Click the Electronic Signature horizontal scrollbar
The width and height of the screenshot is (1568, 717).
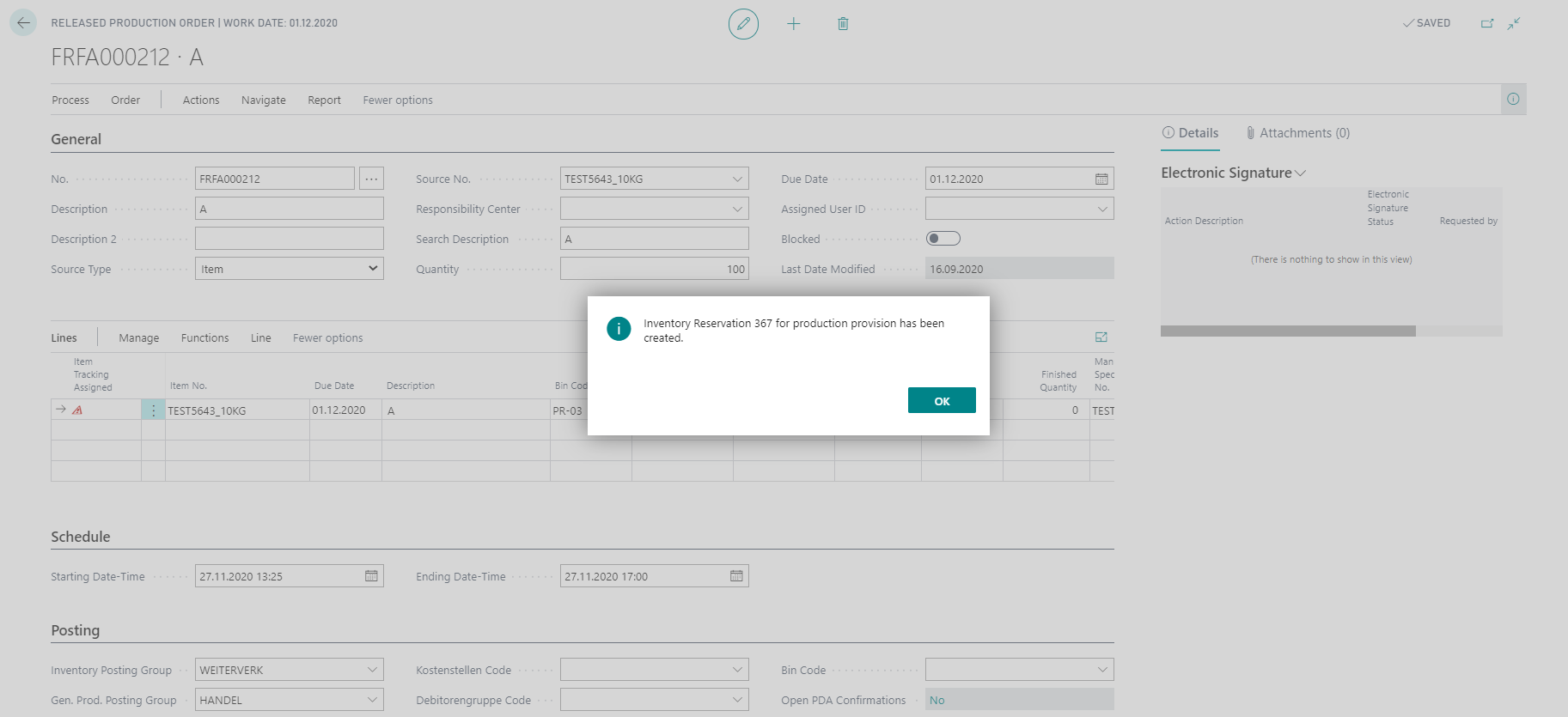click(1288, 331)
